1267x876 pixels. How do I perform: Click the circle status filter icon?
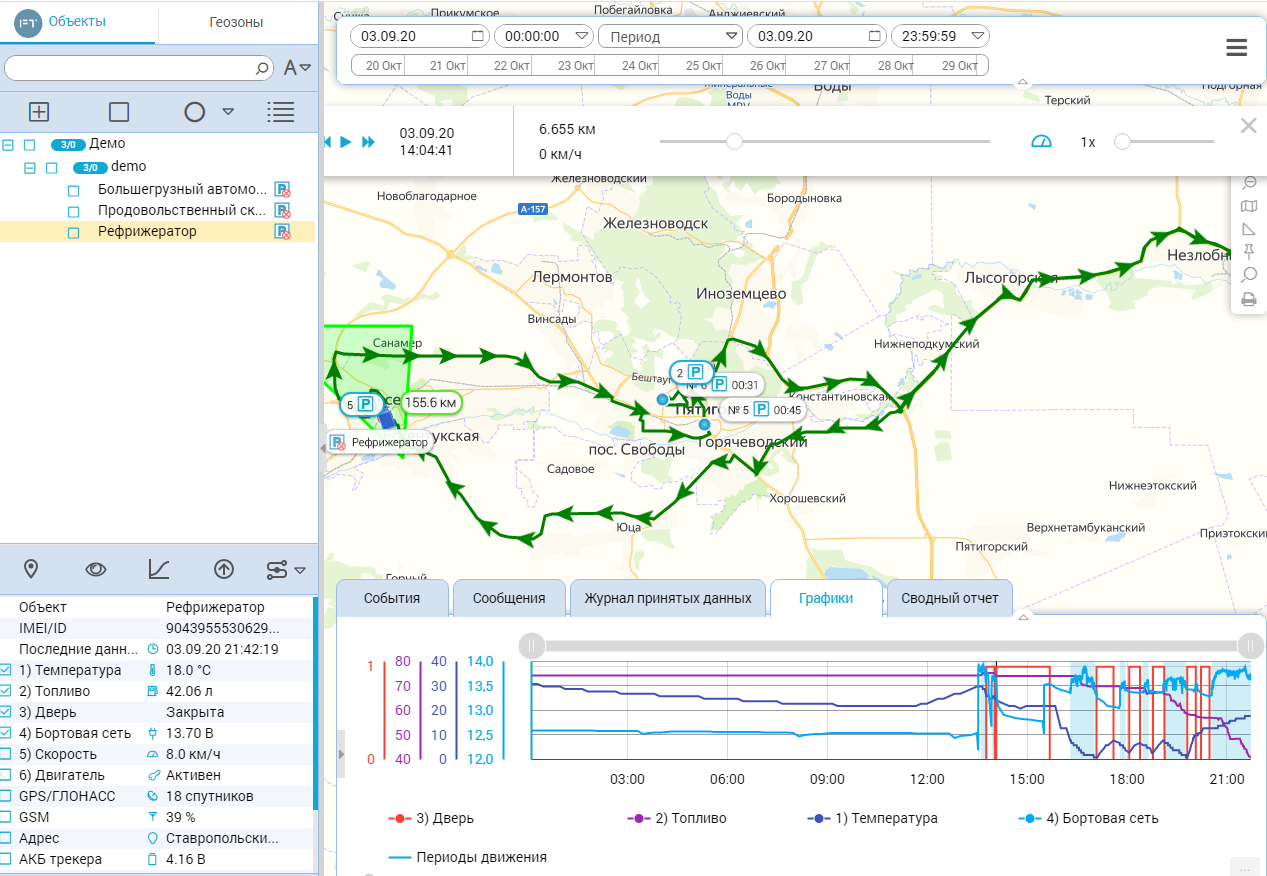pyautogui.click(x=195, y=112)
